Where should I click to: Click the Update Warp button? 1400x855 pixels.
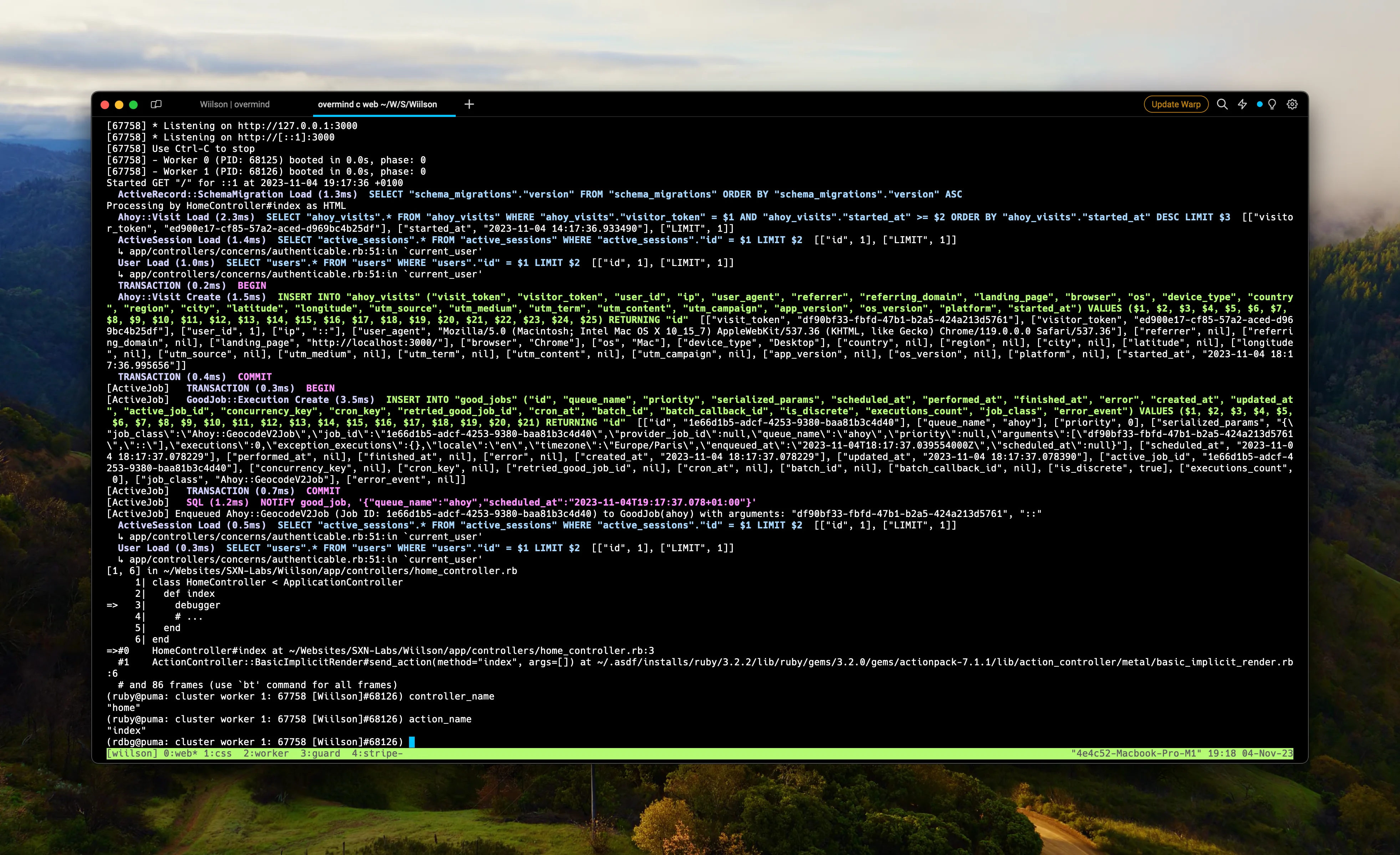click(x=1176, y=104)
